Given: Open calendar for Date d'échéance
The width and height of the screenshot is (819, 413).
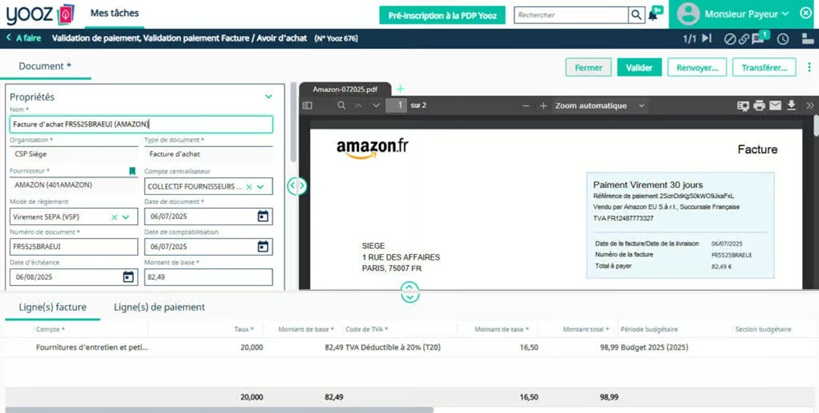Looking at the screenshot, I should [128, 277].
